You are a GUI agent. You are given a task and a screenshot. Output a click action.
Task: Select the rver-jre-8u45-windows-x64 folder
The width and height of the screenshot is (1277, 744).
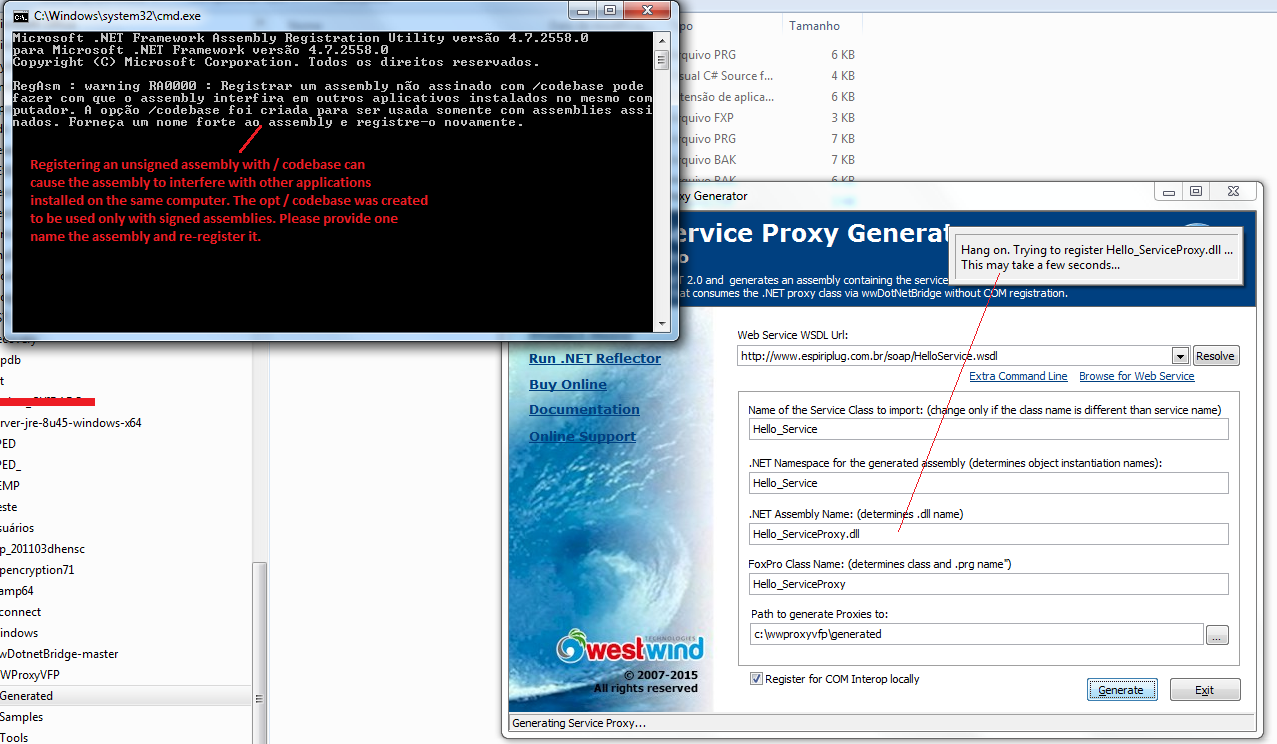(x=71, y=423)
